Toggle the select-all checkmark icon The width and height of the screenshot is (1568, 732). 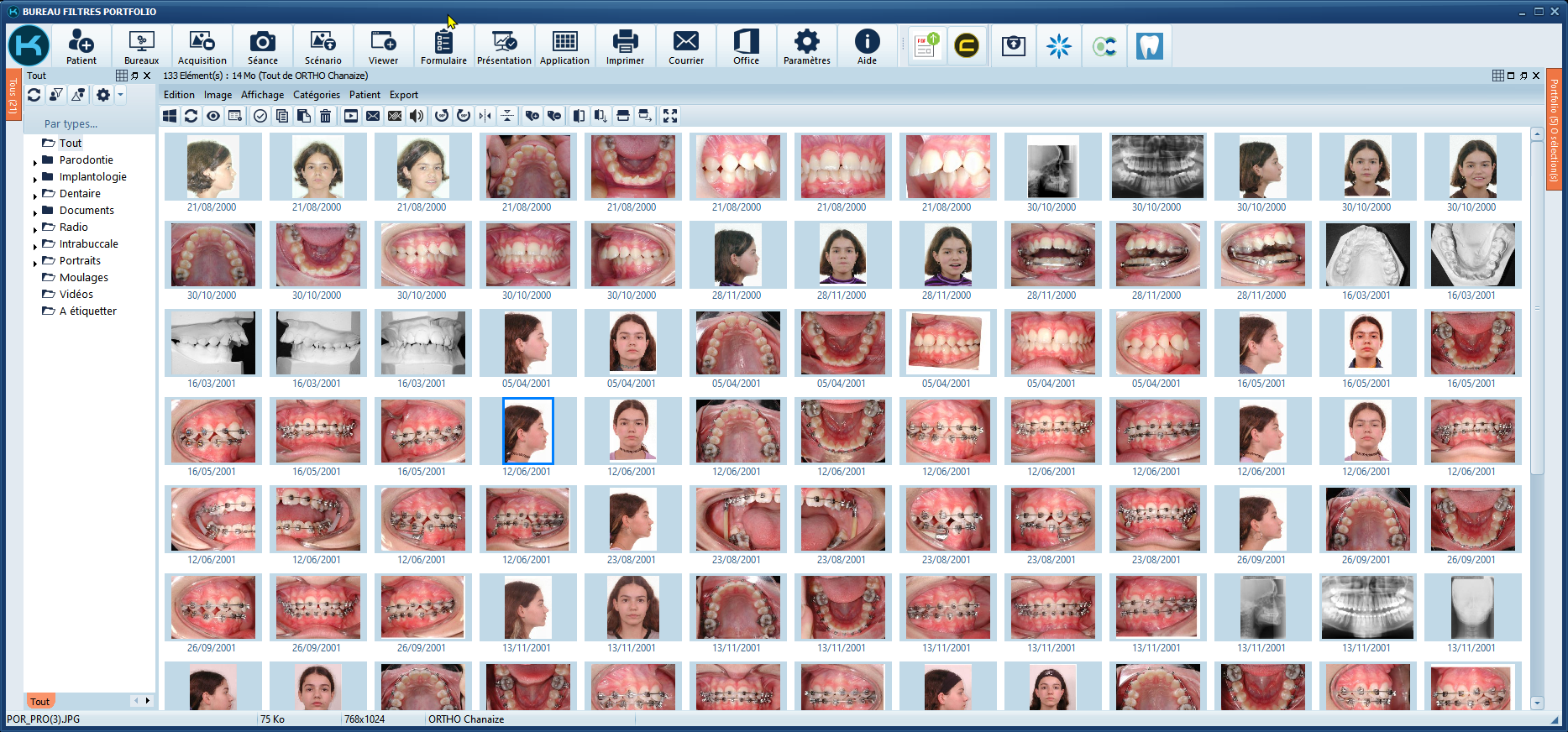(x=260, y=116)
